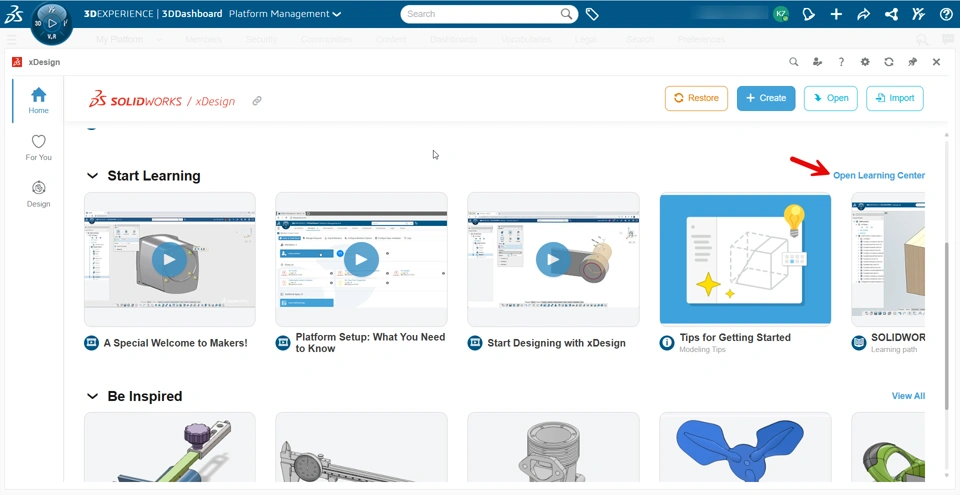Click the Restore button
The height and width of the screenshot is (495, 960).
click(x=696, y=98)
